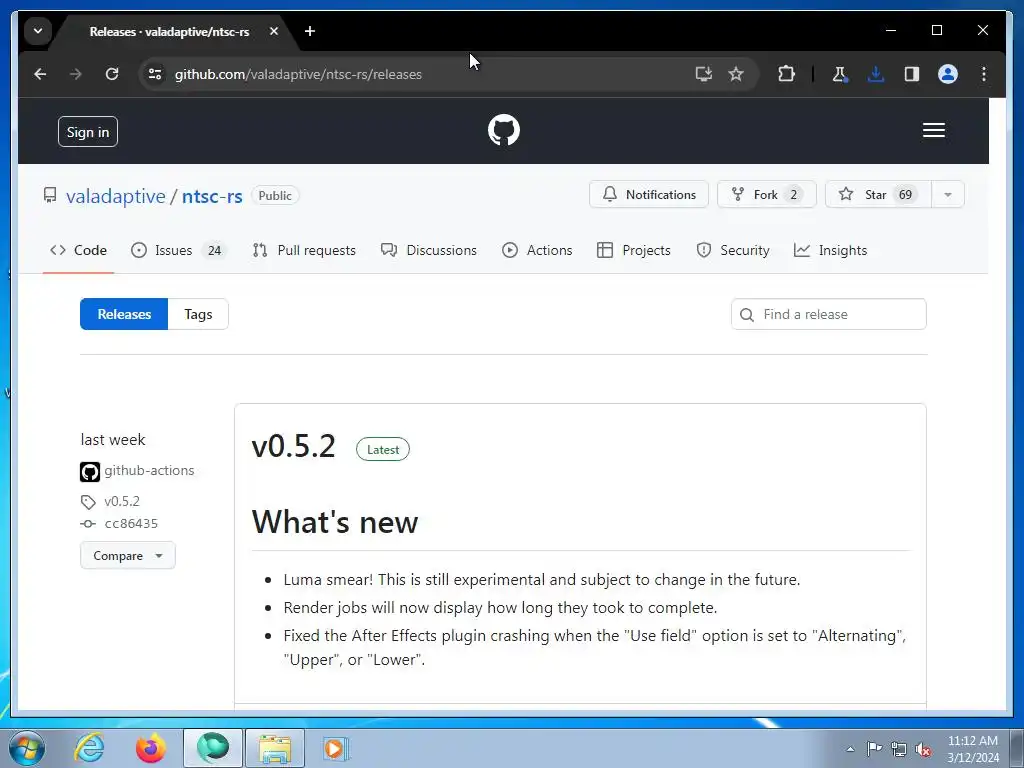Open the Actions tab
The height and width of the screenshot is (768, 1024).
pos(537,251)
